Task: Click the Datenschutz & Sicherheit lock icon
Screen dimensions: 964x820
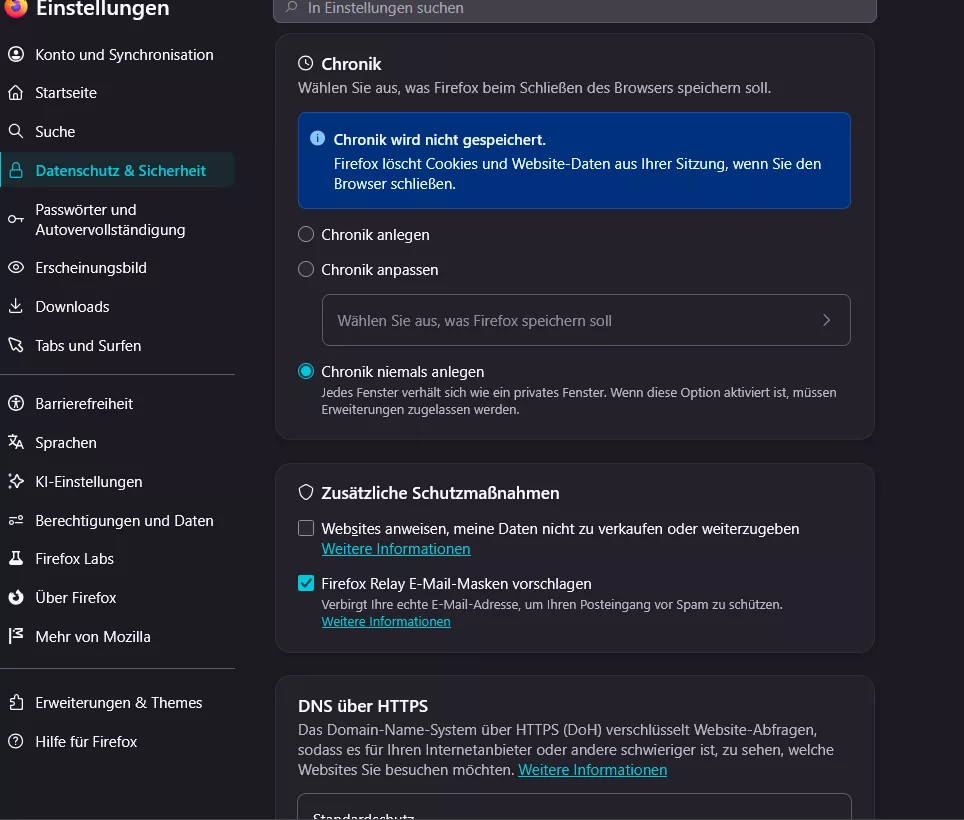Action: [16, 170]
